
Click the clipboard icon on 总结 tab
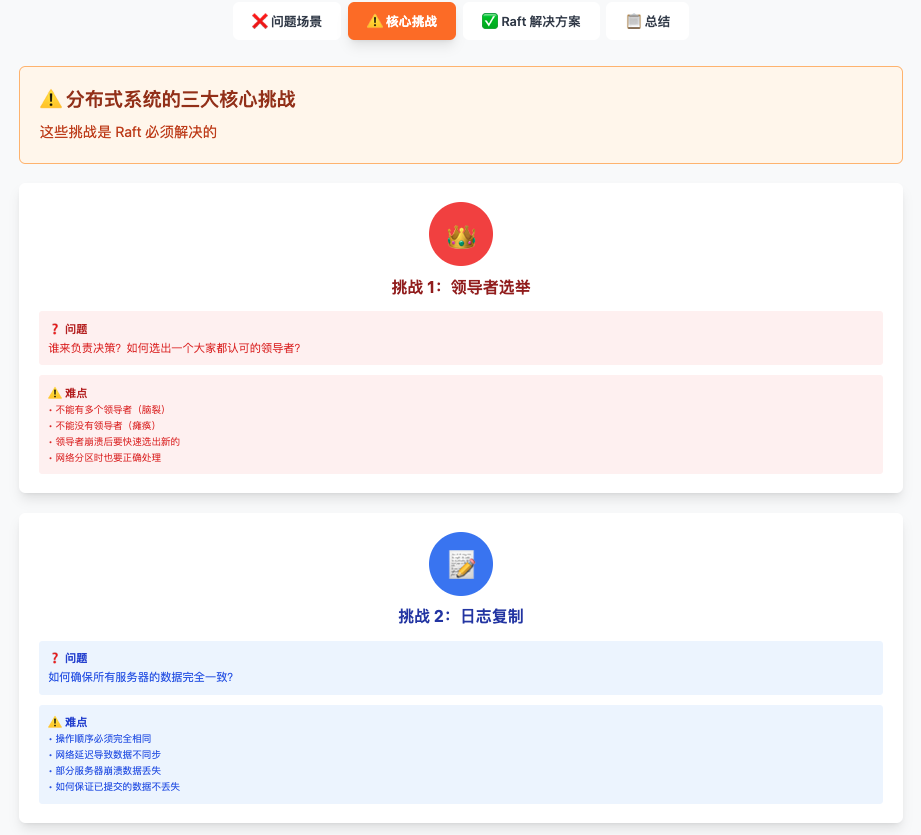[x=633, y=21]
